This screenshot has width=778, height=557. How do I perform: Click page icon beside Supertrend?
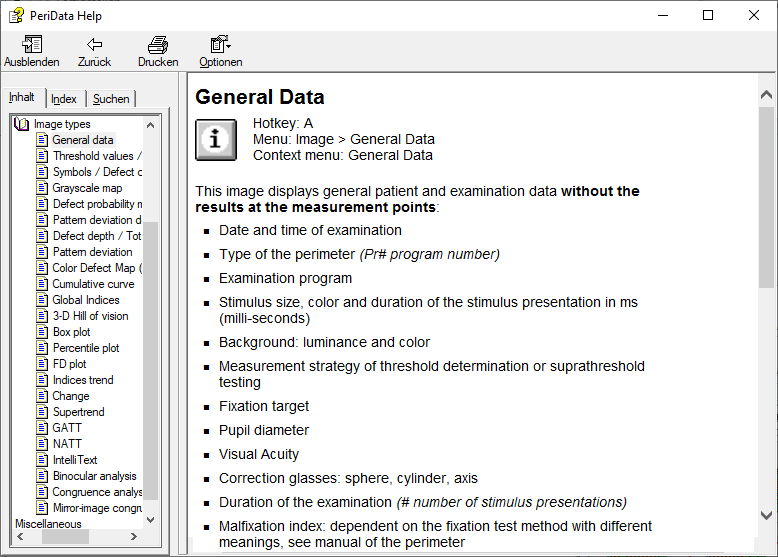[x=42, y=412]
